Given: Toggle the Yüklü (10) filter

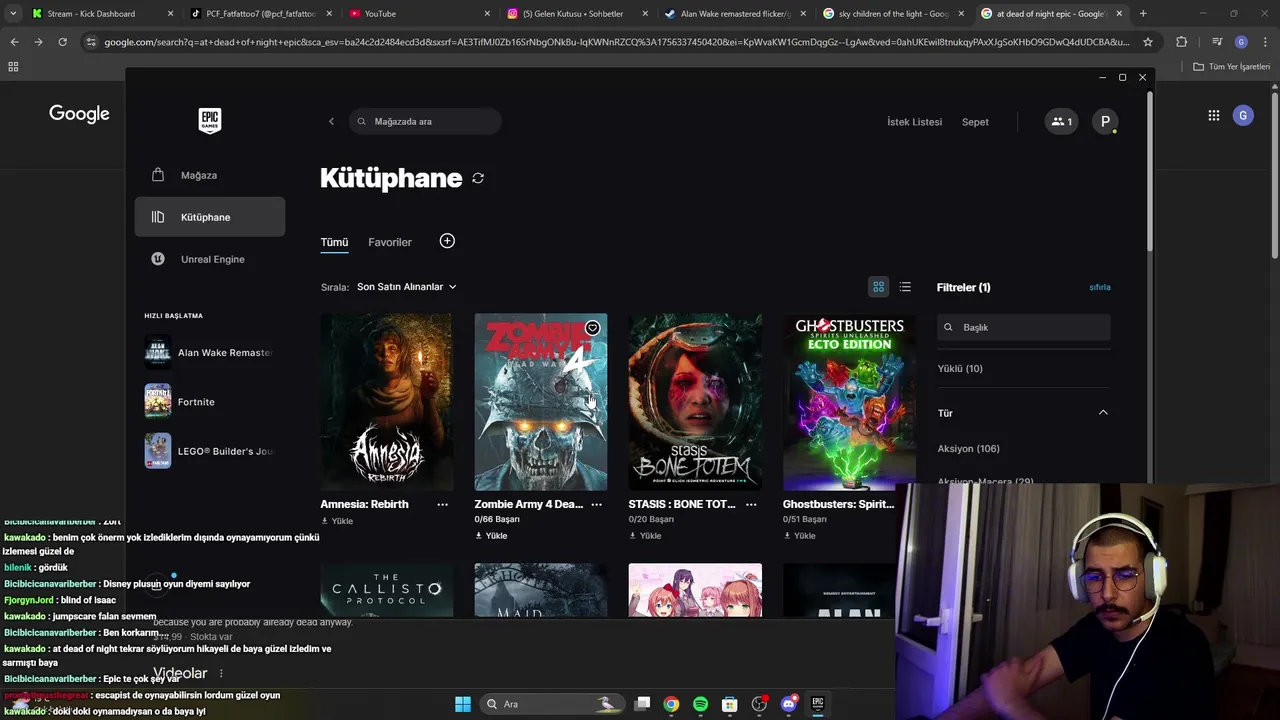Looking at the screenshot, I should (x=960, y=368).
